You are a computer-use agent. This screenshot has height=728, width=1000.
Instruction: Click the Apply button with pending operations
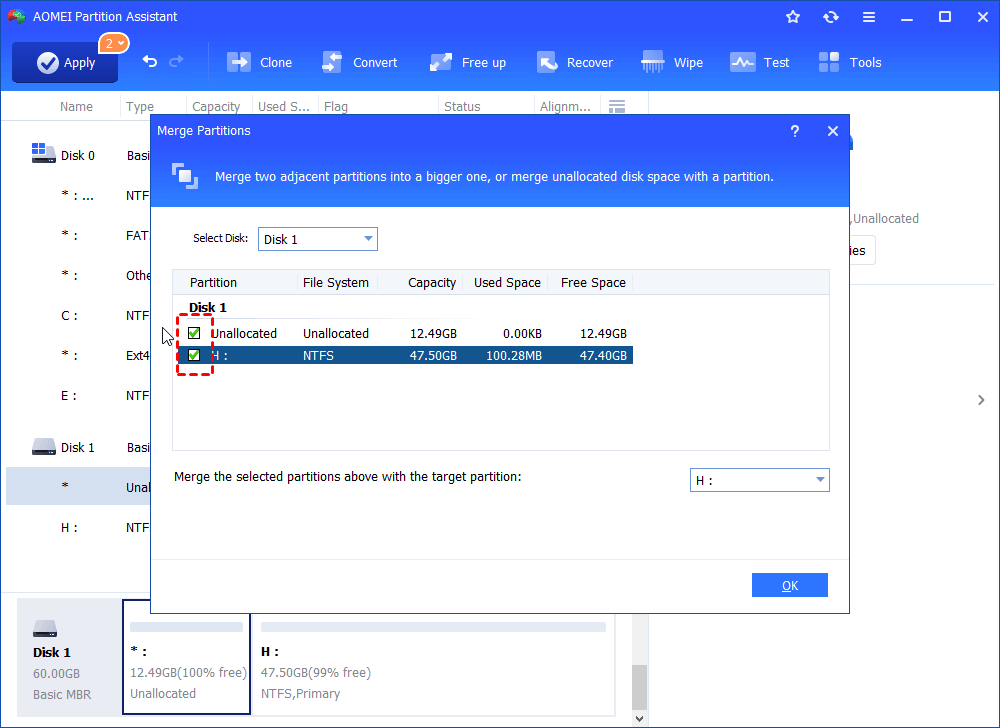(65, 62)
